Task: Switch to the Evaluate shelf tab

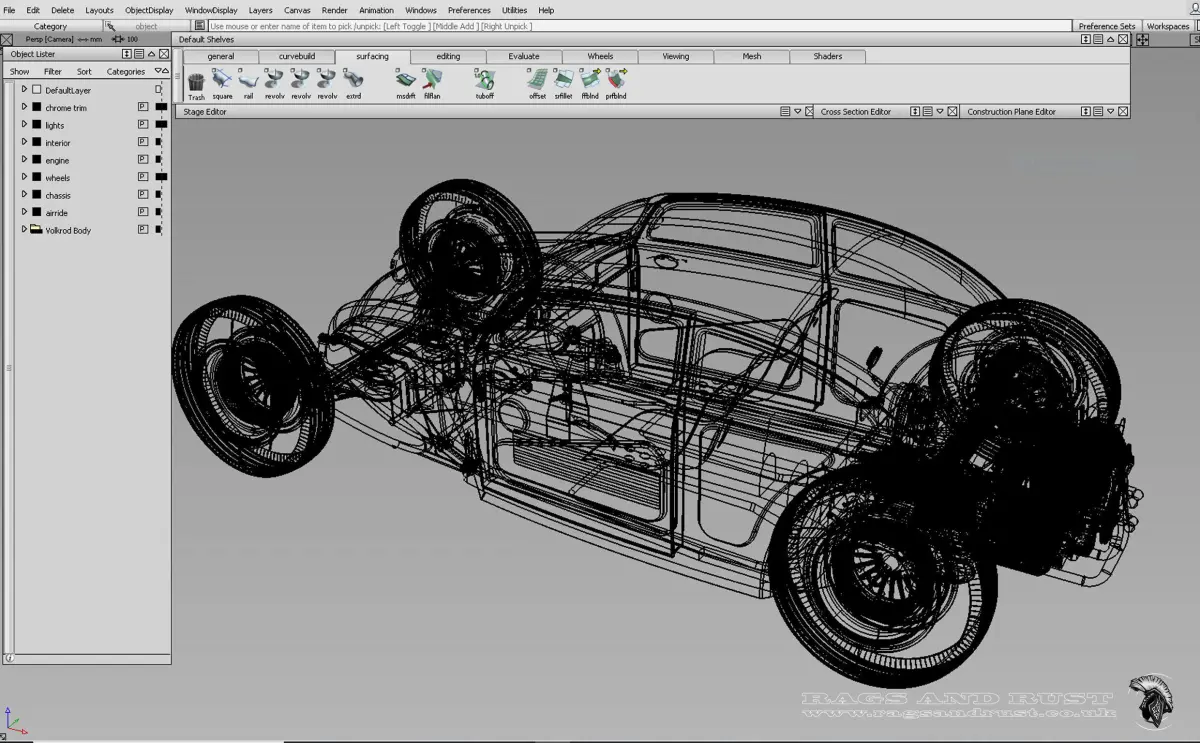Action: coord(524,57)
